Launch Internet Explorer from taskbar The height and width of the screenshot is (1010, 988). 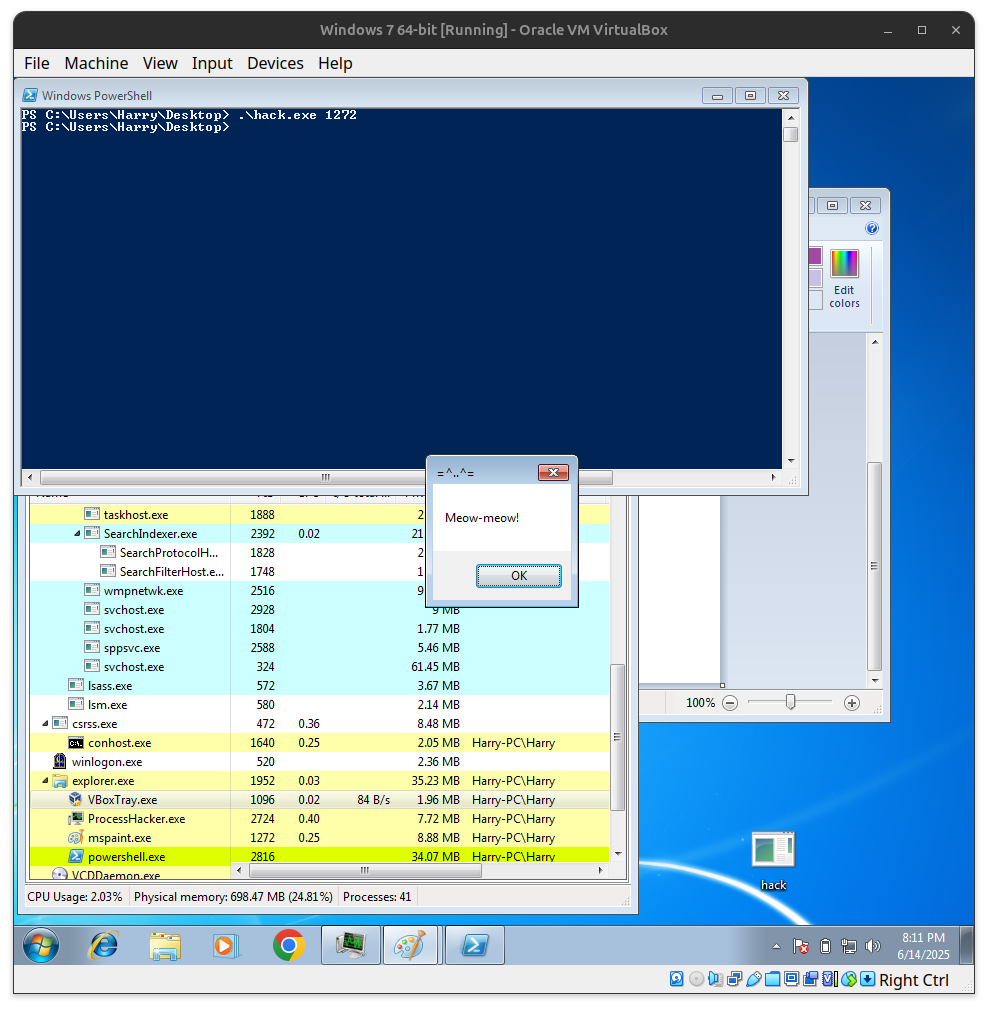(103, 946)
